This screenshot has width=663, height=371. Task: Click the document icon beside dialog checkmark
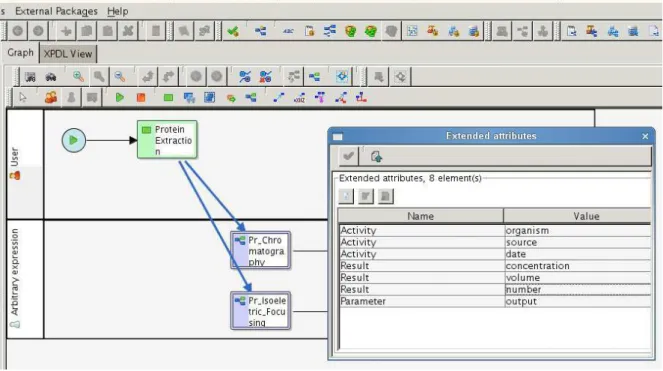[x=376, y=157]
